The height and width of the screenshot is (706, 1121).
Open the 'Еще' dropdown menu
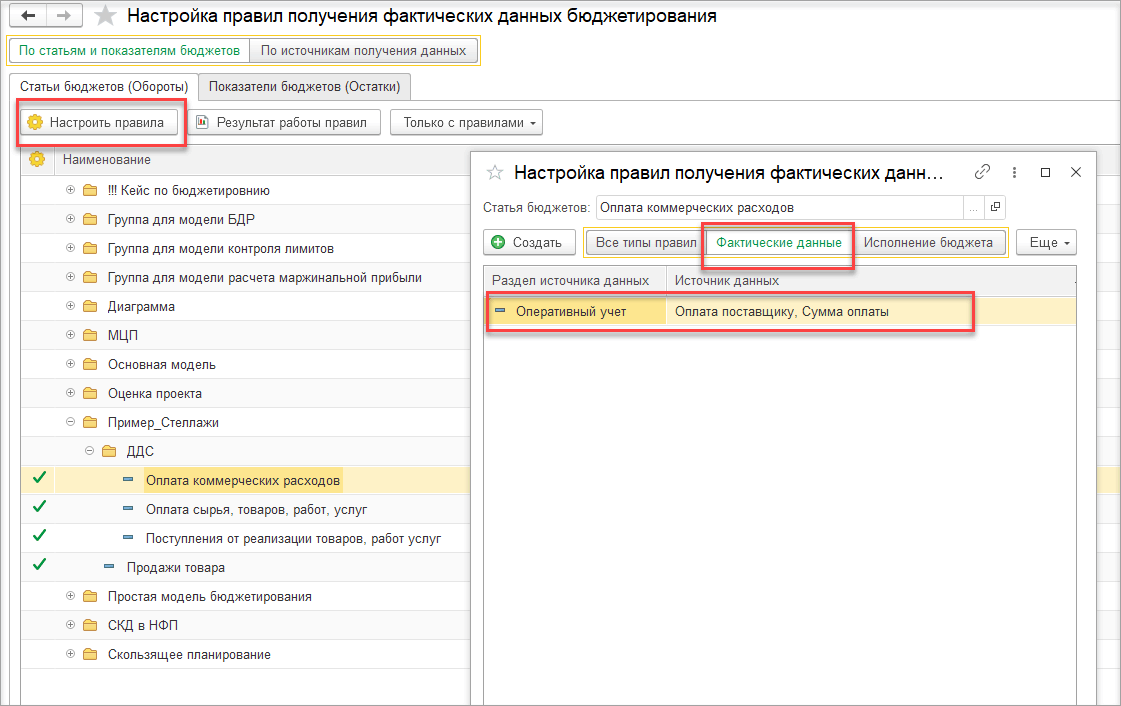tap(1047, 243)
